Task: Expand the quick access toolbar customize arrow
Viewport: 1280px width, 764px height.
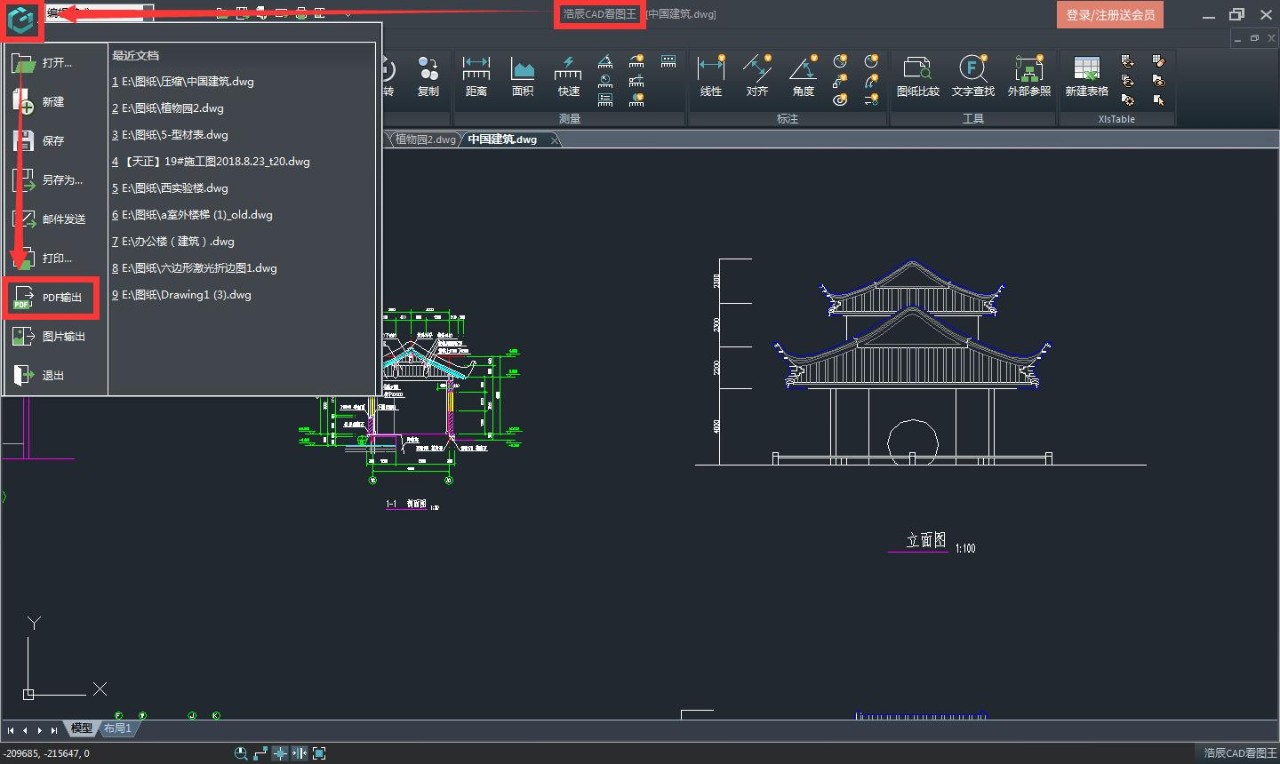Action: [347, 13]
